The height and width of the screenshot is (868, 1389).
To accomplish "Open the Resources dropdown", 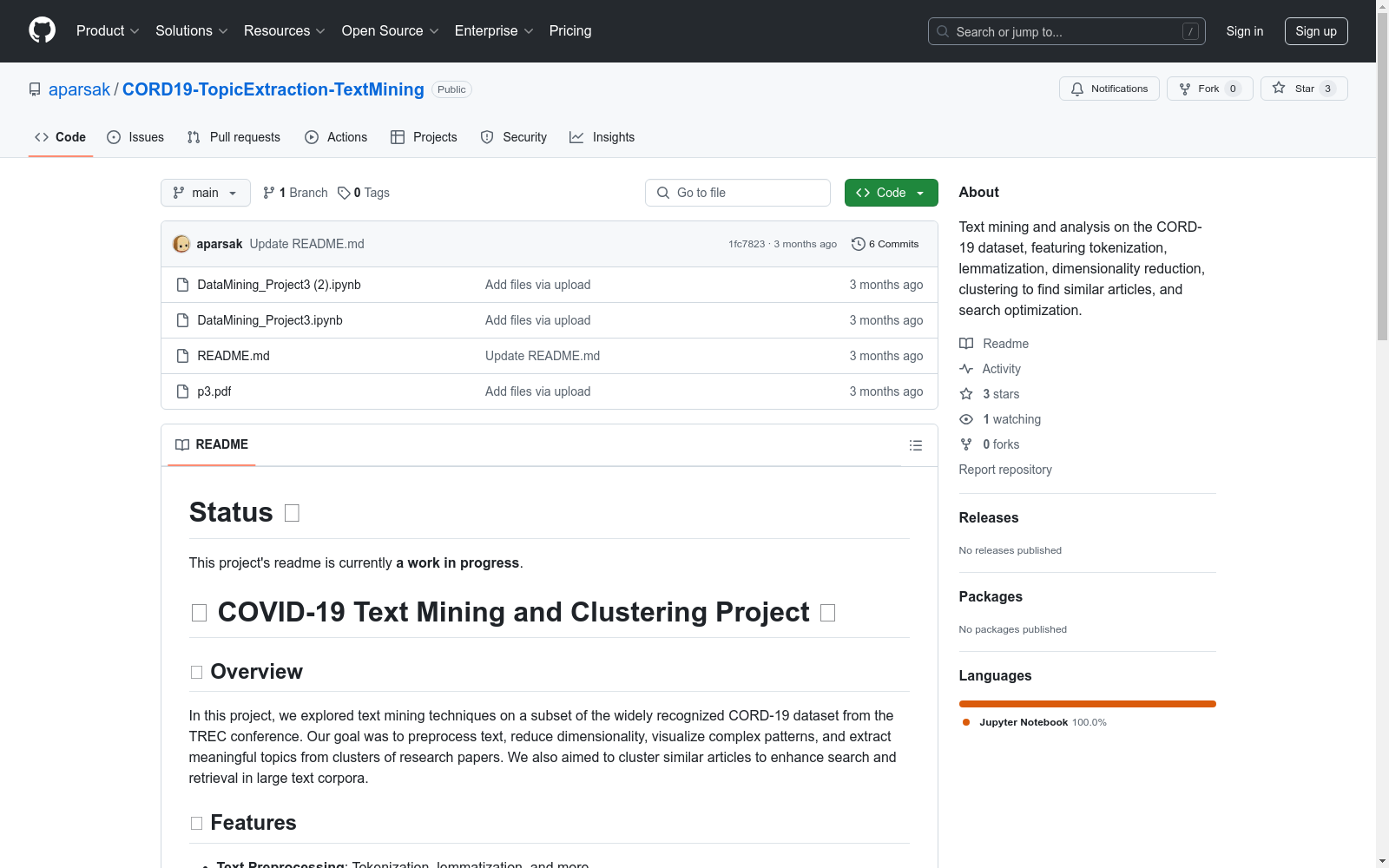I will tap(285, 30).
